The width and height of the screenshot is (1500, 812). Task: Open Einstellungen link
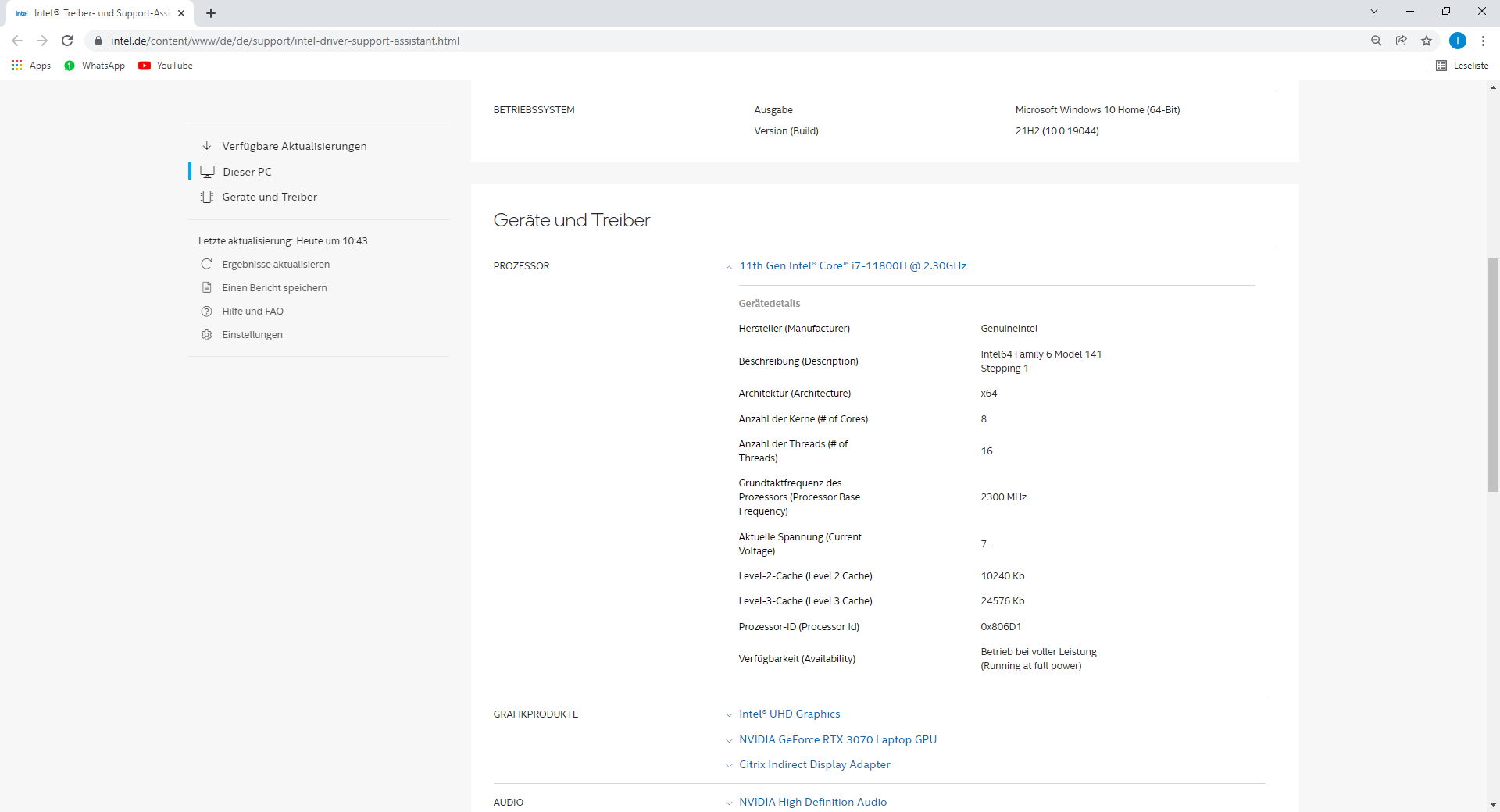(252, 335)
